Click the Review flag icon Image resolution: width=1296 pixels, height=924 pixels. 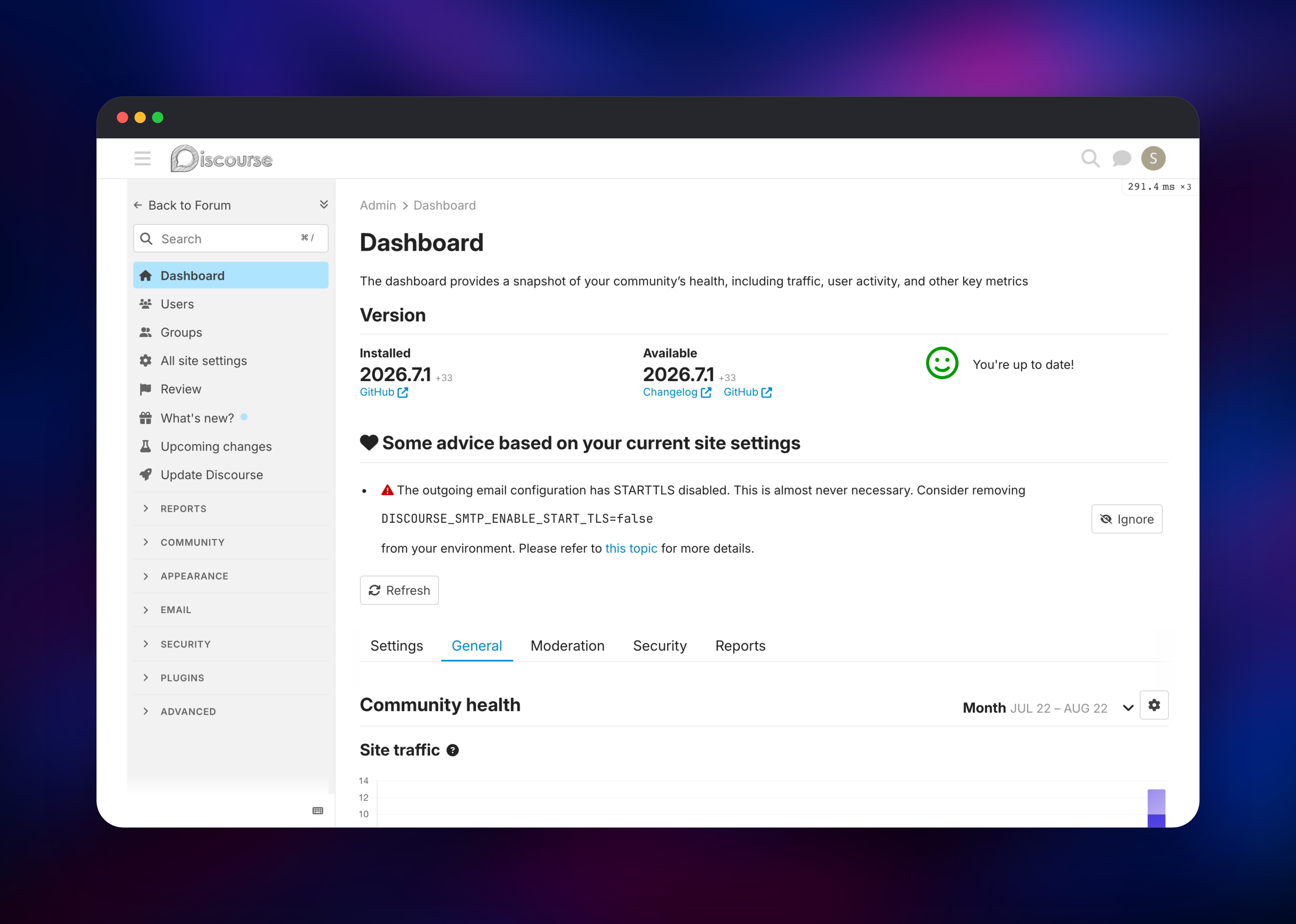146,389
